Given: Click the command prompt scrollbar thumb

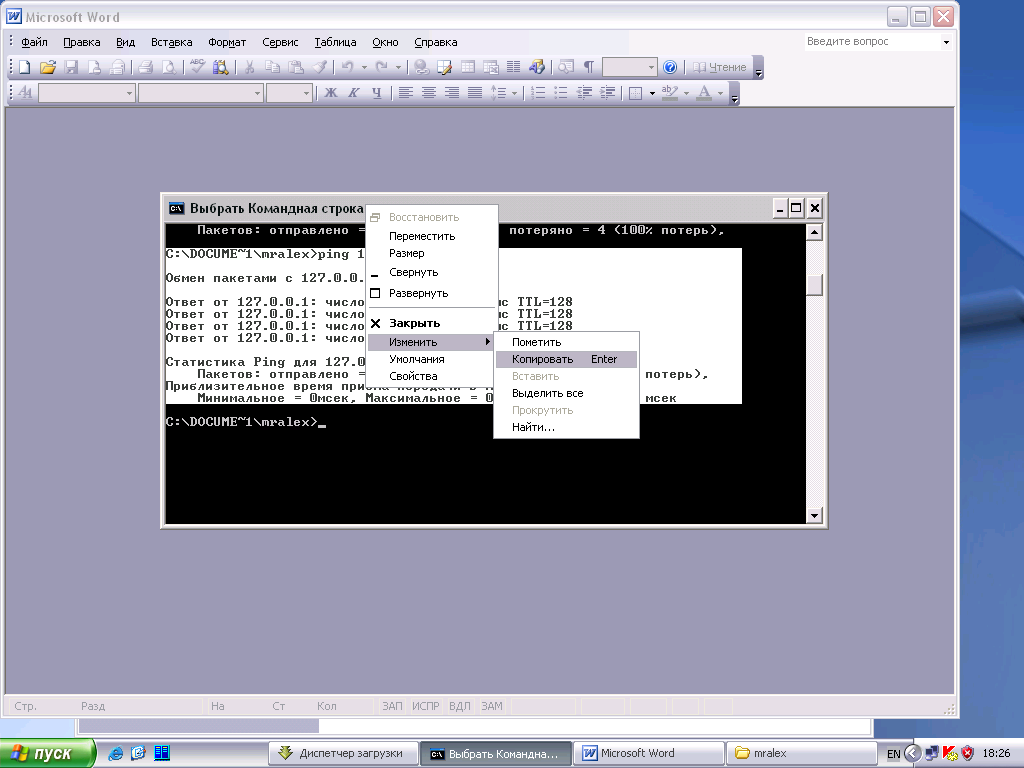Looking at the screenshot, I should 814,285.
